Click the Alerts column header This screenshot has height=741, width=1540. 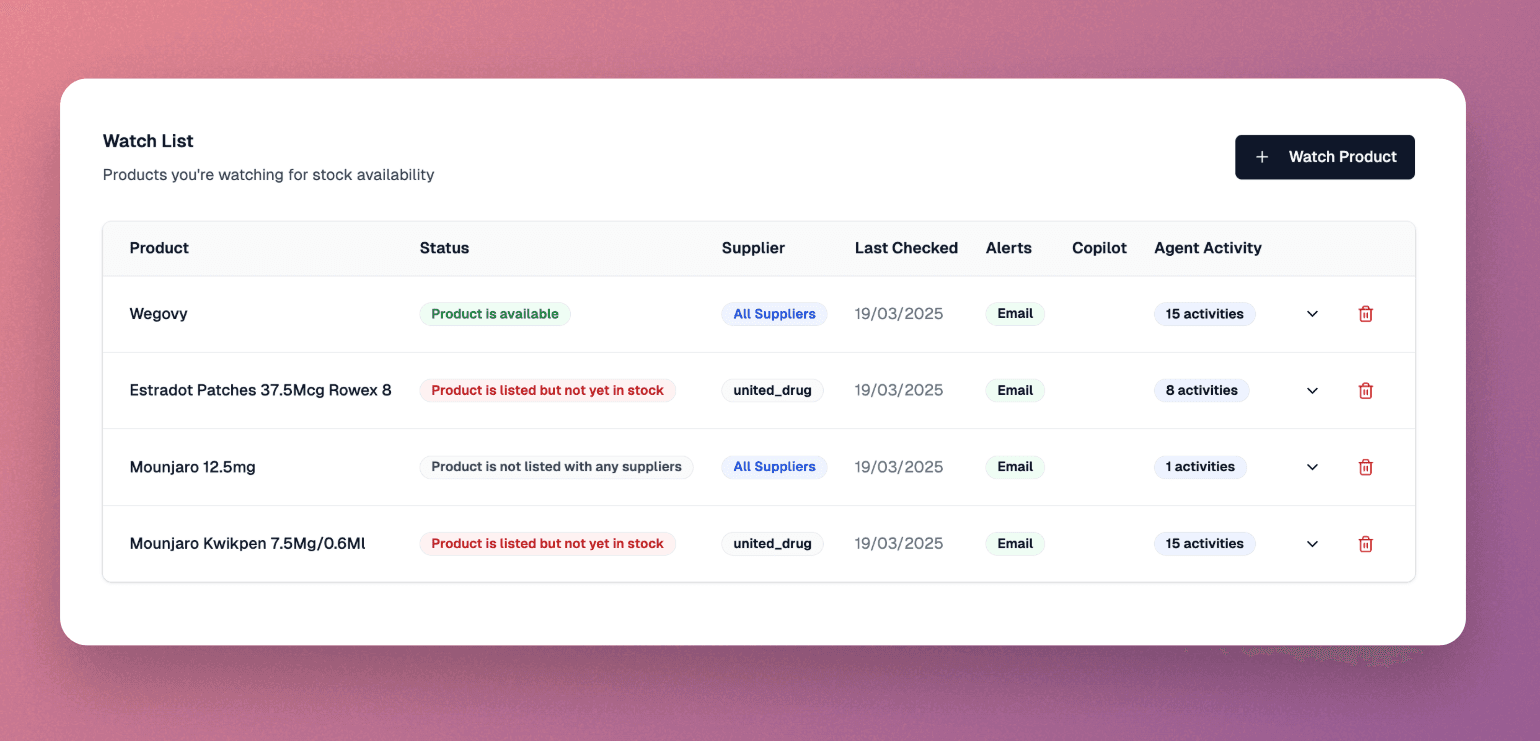pyautogui.click(x=1008, y=248)
